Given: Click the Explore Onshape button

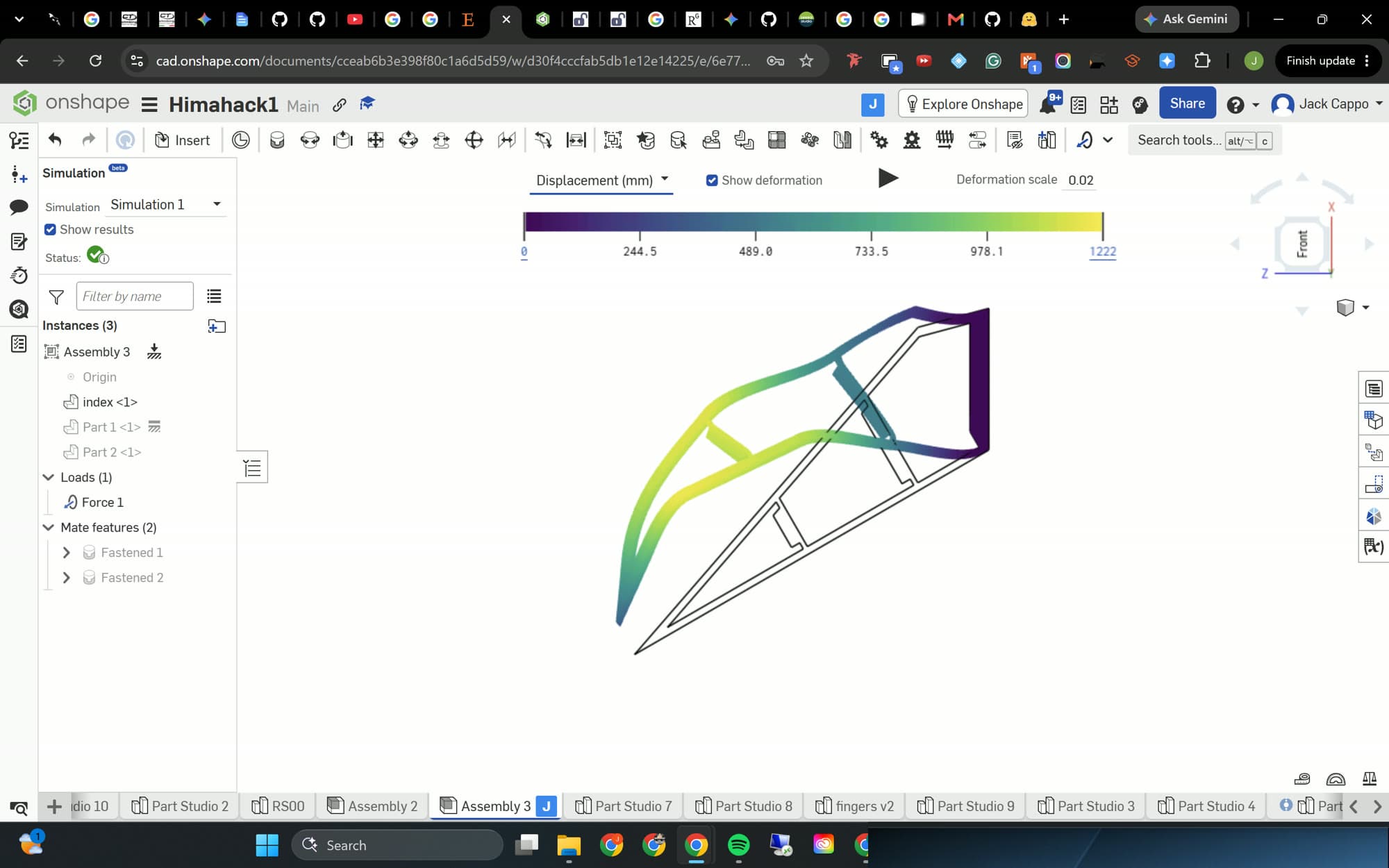Looking at the screenshot, I should click(x=963, y=104).
